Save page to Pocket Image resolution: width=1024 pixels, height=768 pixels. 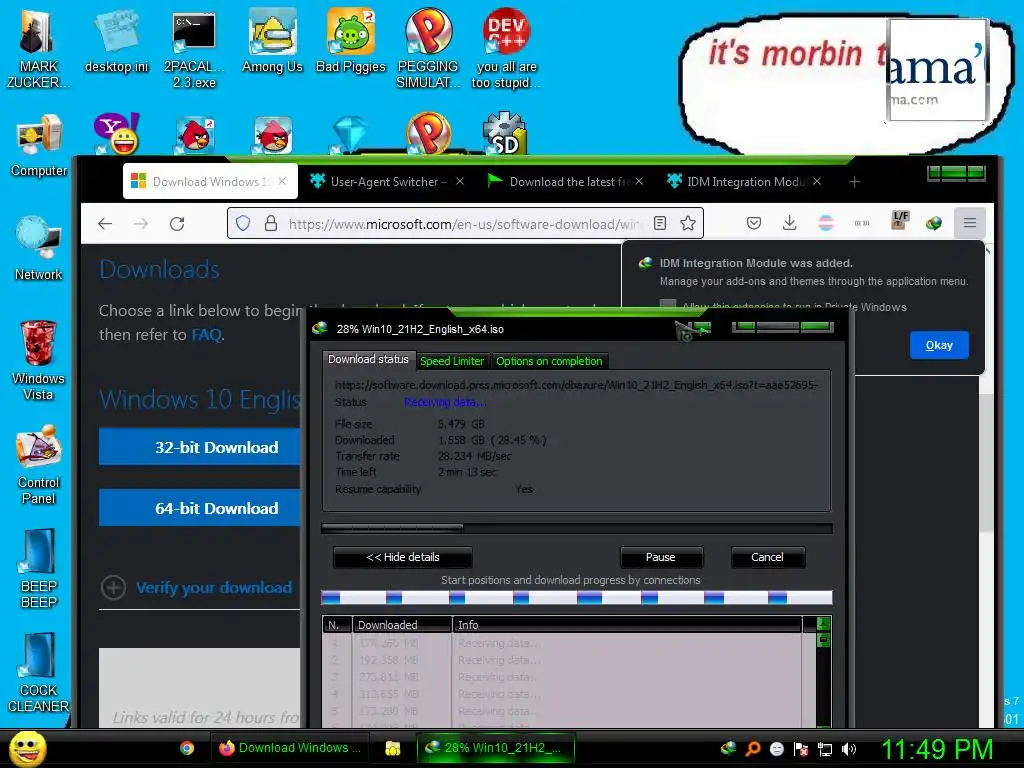pyautogui.click(x=754, y=223)
